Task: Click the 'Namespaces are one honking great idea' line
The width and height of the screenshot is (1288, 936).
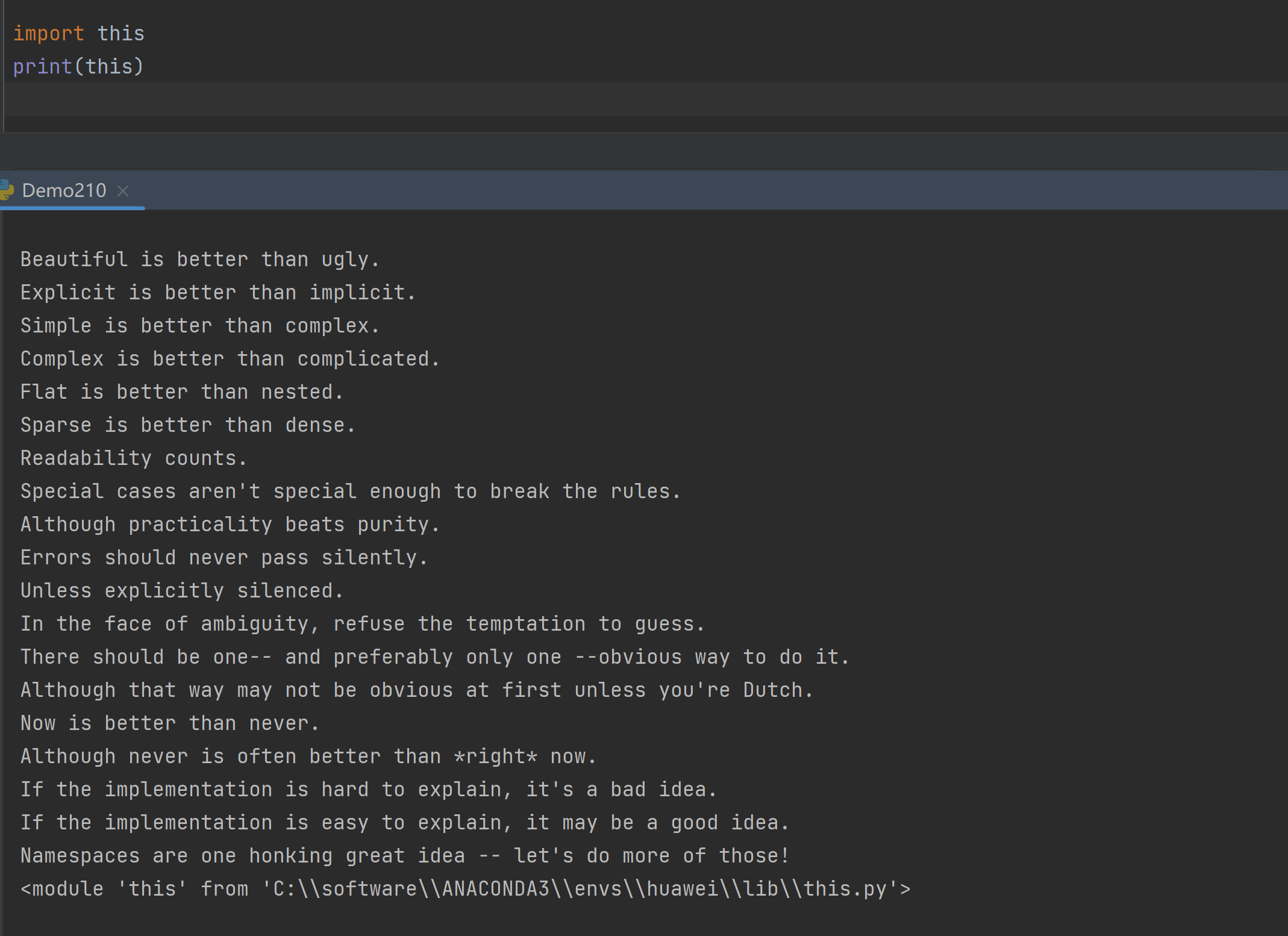Action: (404, 856)
